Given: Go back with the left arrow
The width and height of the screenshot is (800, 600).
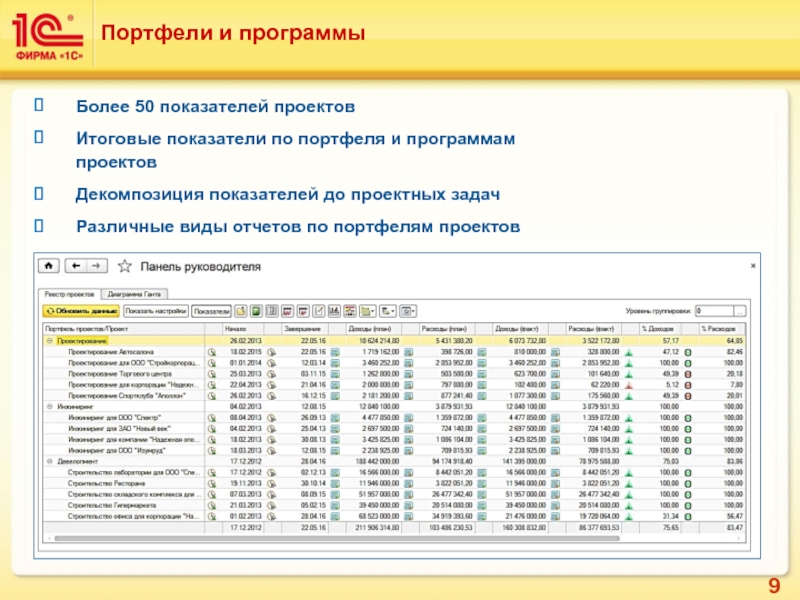Looking at the screenshot, I should pos(75,266).
